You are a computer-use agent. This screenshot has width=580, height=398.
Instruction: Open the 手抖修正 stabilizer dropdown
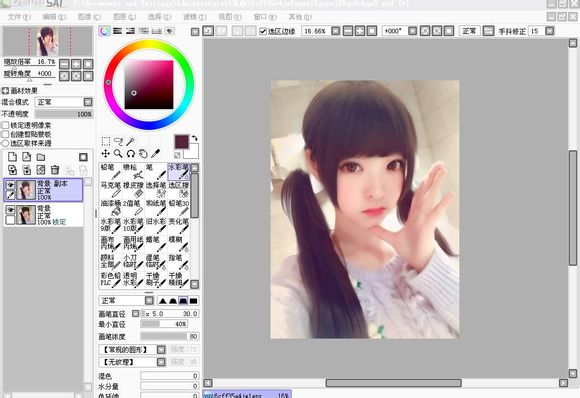550,31
